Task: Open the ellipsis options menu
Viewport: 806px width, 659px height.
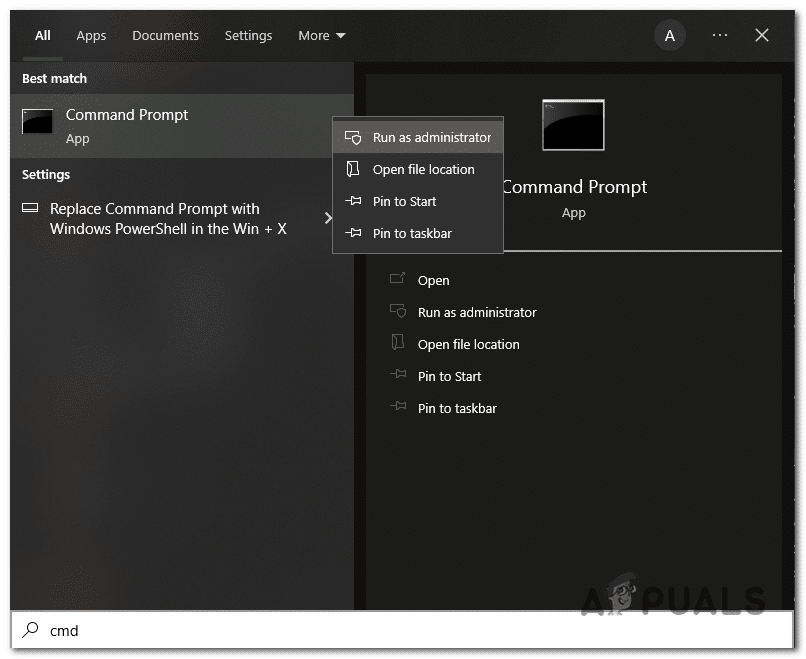Action: click(x=719, y=35)
